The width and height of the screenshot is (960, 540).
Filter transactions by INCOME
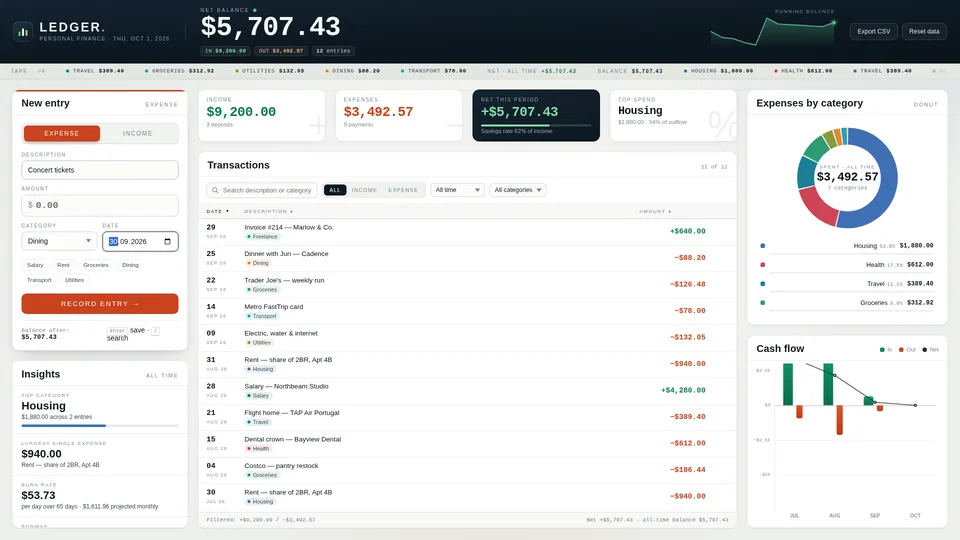[364, 190]
